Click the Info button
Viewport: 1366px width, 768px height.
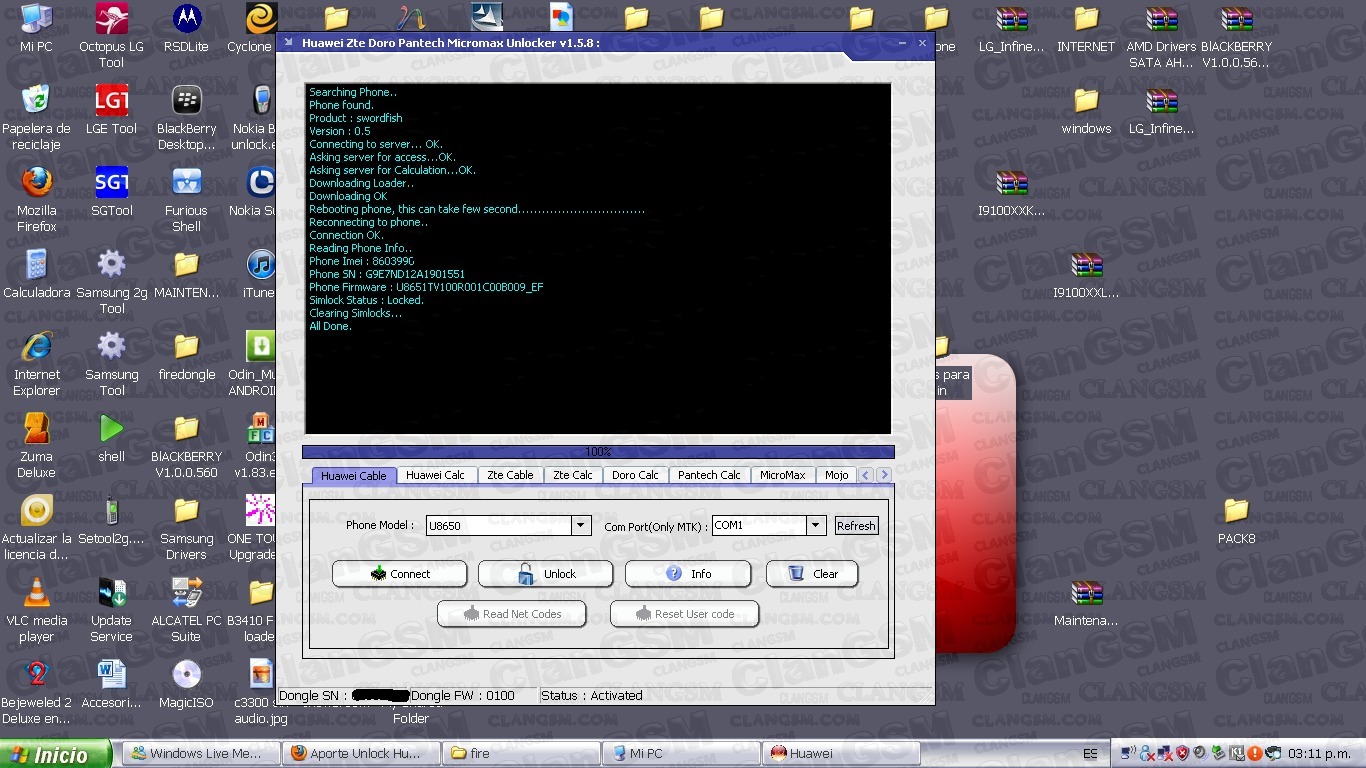tap(688, 574)
